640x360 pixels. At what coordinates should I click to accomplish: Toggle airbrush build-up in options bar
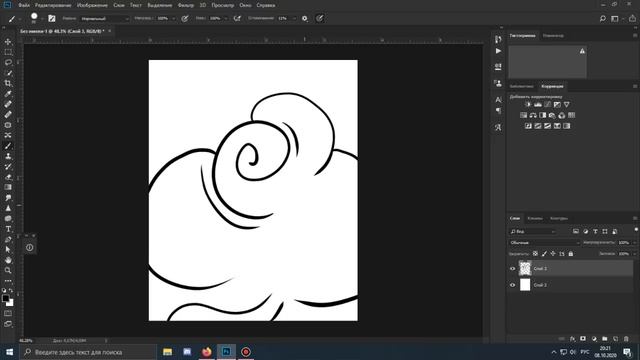(237, 18)
